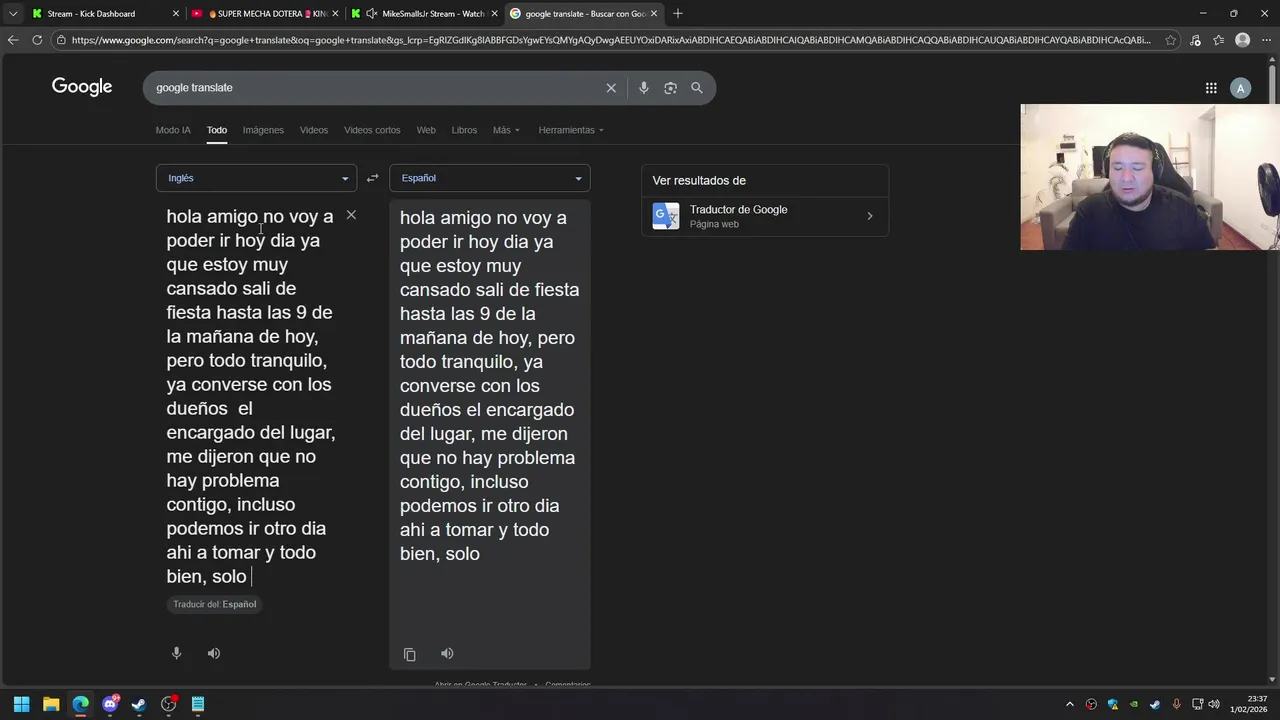
Task: Select the Imágenes results tab
Action: (x=263, y=130)
